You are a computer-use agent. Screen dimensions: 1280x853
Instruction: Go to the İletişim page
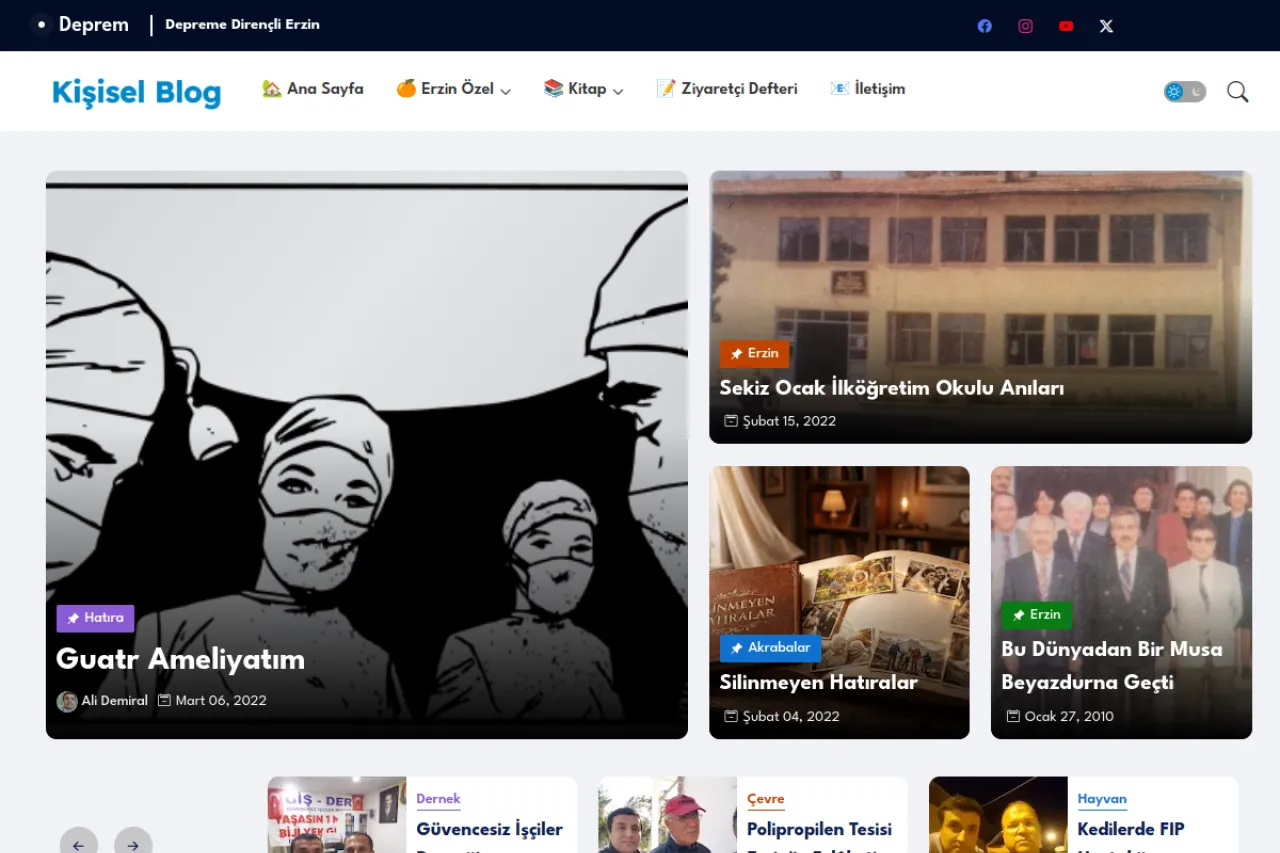click(x=867, y=89)
